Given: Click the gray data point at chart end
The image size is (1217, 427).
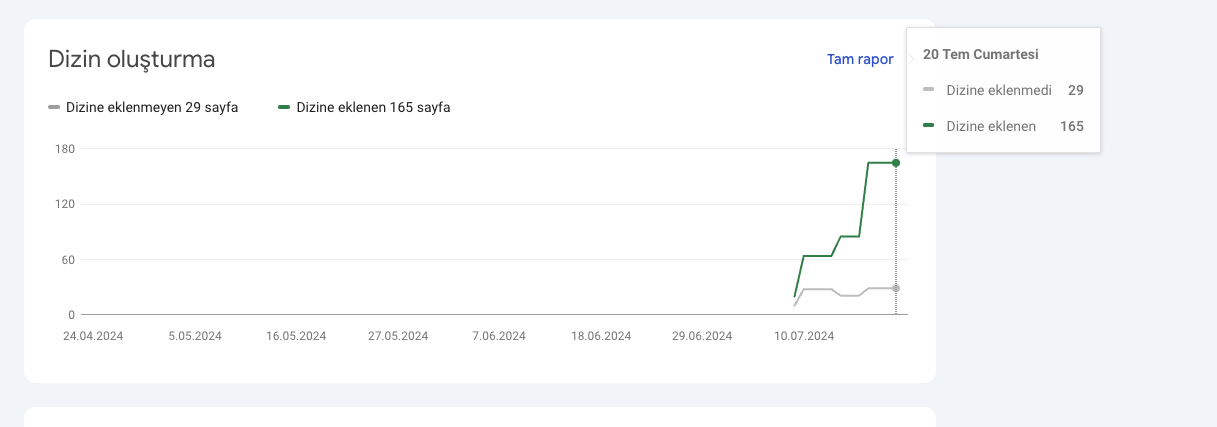Looking at the screenshot, I should [896, 288].
